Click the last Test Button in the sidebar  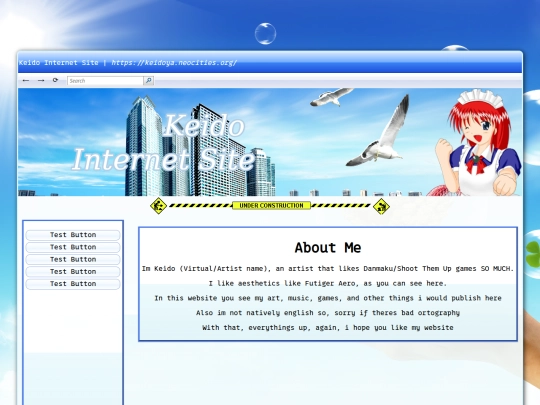pos(73,284)
